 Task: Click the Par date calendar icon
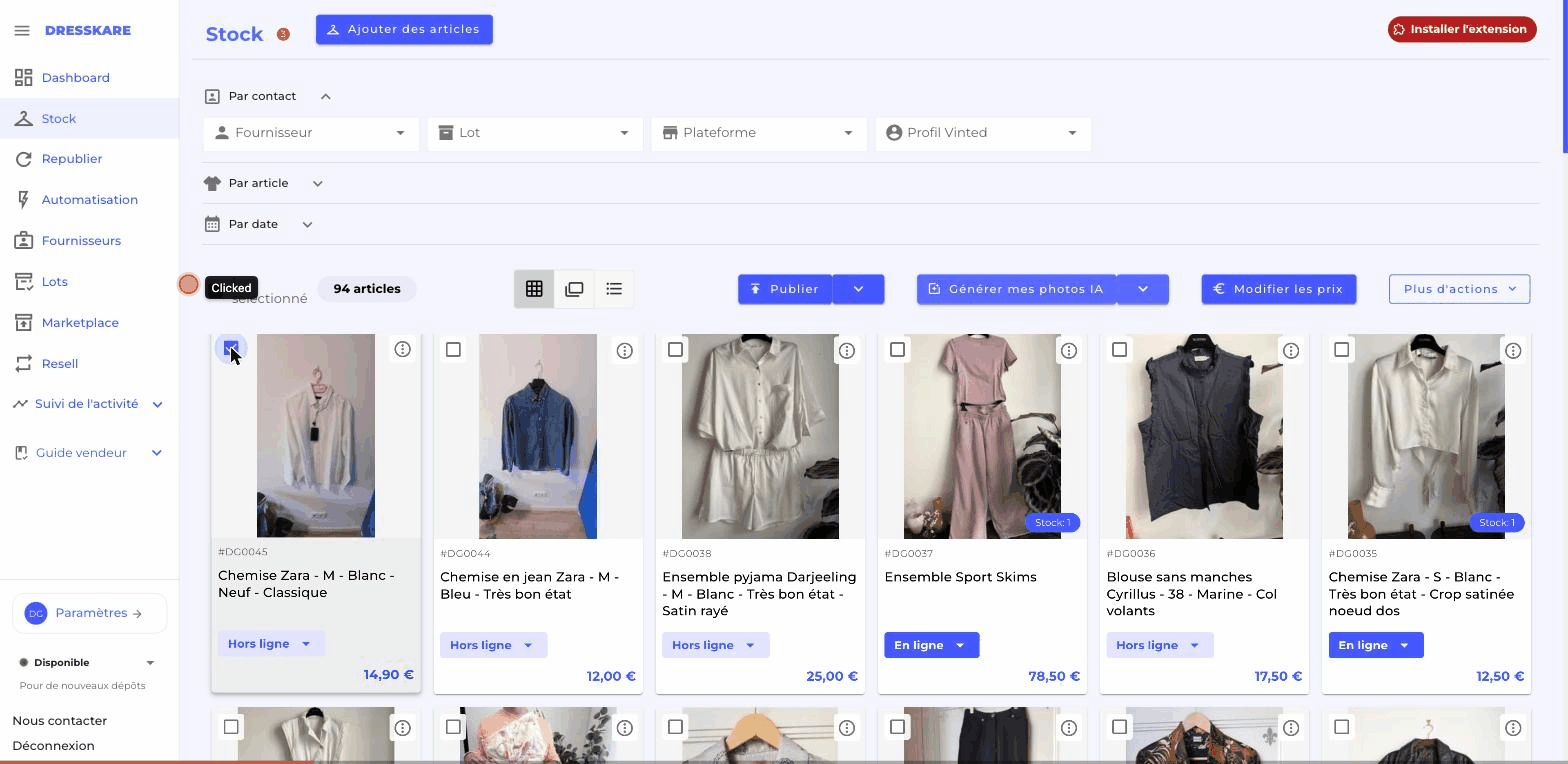click(x=212, y=224)
